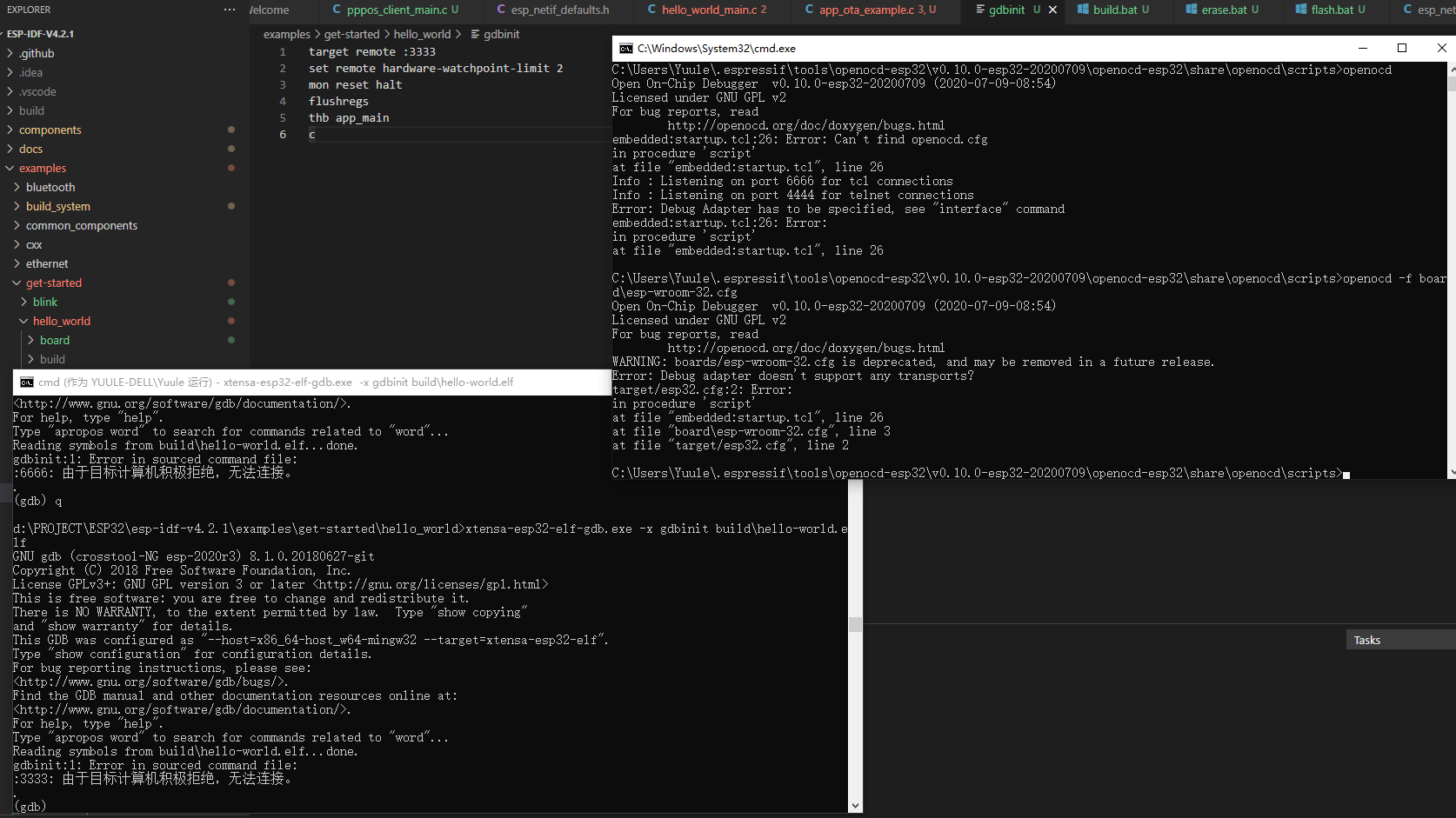Open the flash.bat tab
This screenshot has height=818, width=1456.
tap(1331, 10)
